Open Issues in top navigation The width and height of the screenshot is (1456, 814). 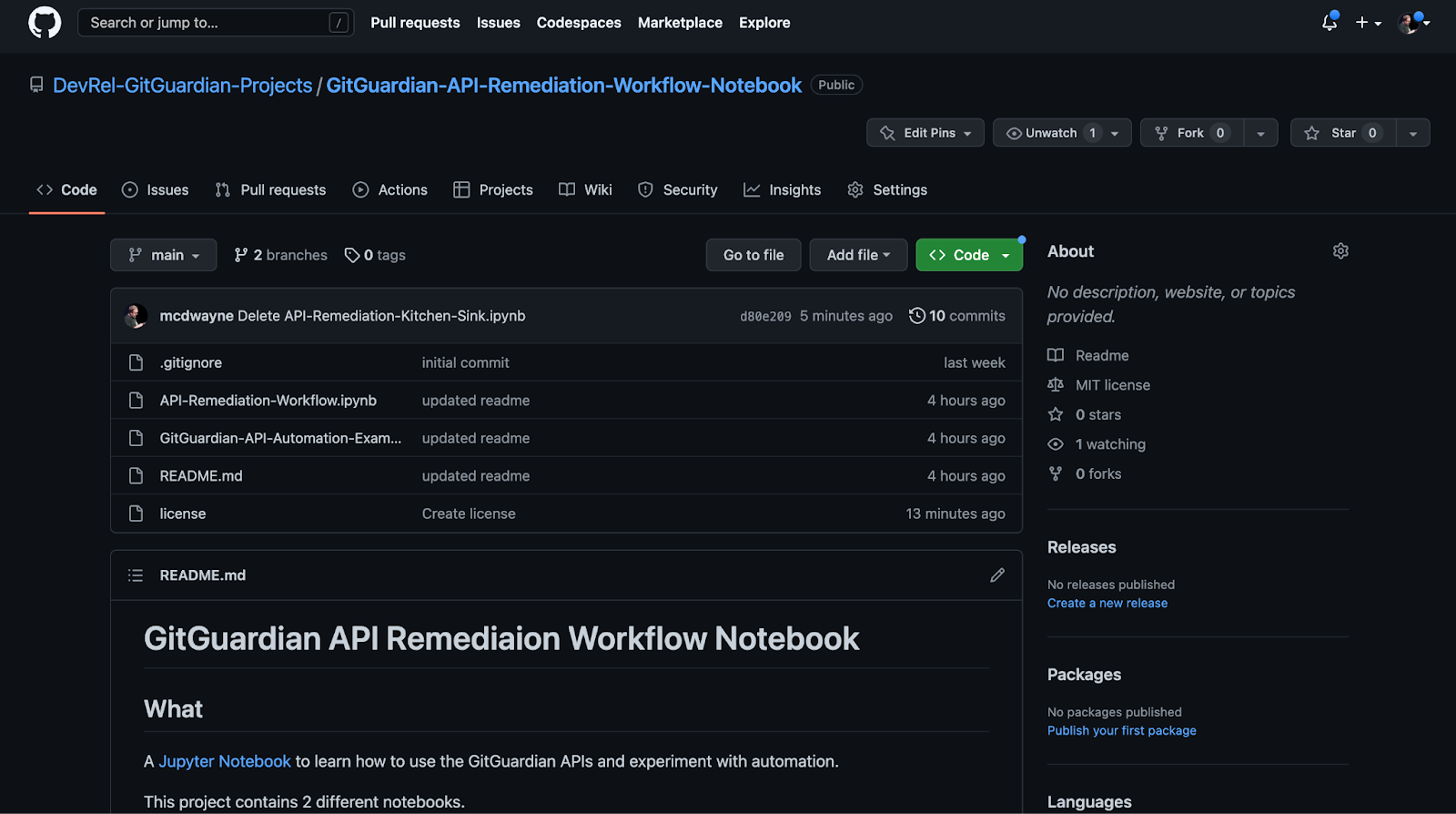point(499,23)
